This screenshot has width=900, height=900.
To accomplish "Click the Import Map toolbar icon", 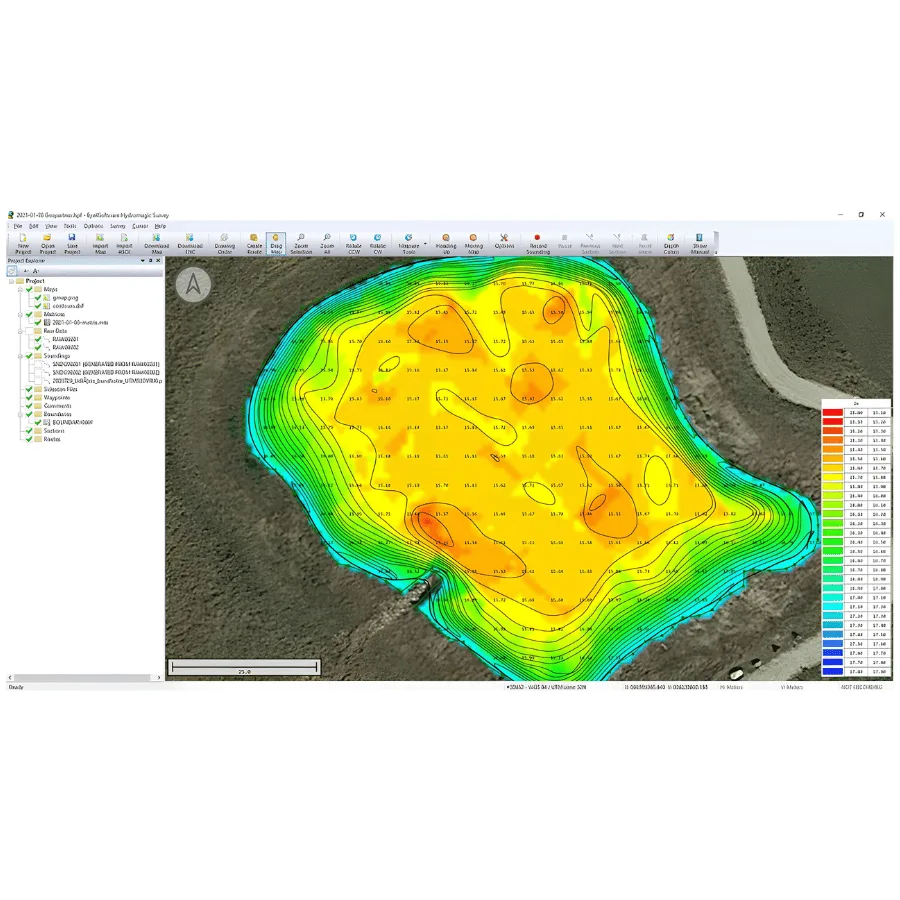I will (x=100, y=244).
